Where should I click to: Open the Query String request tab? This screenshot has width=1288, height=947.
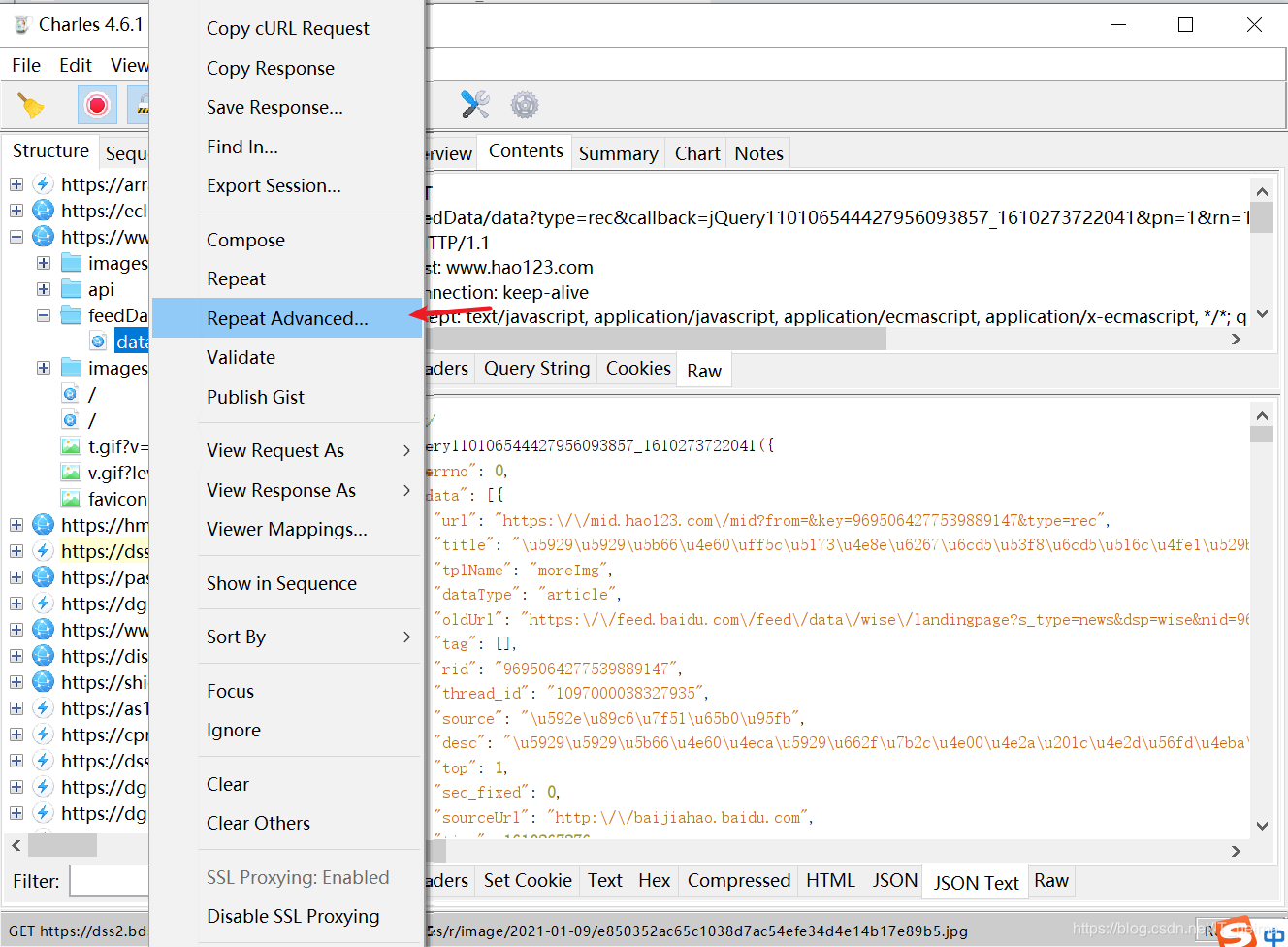coord(536,369)
